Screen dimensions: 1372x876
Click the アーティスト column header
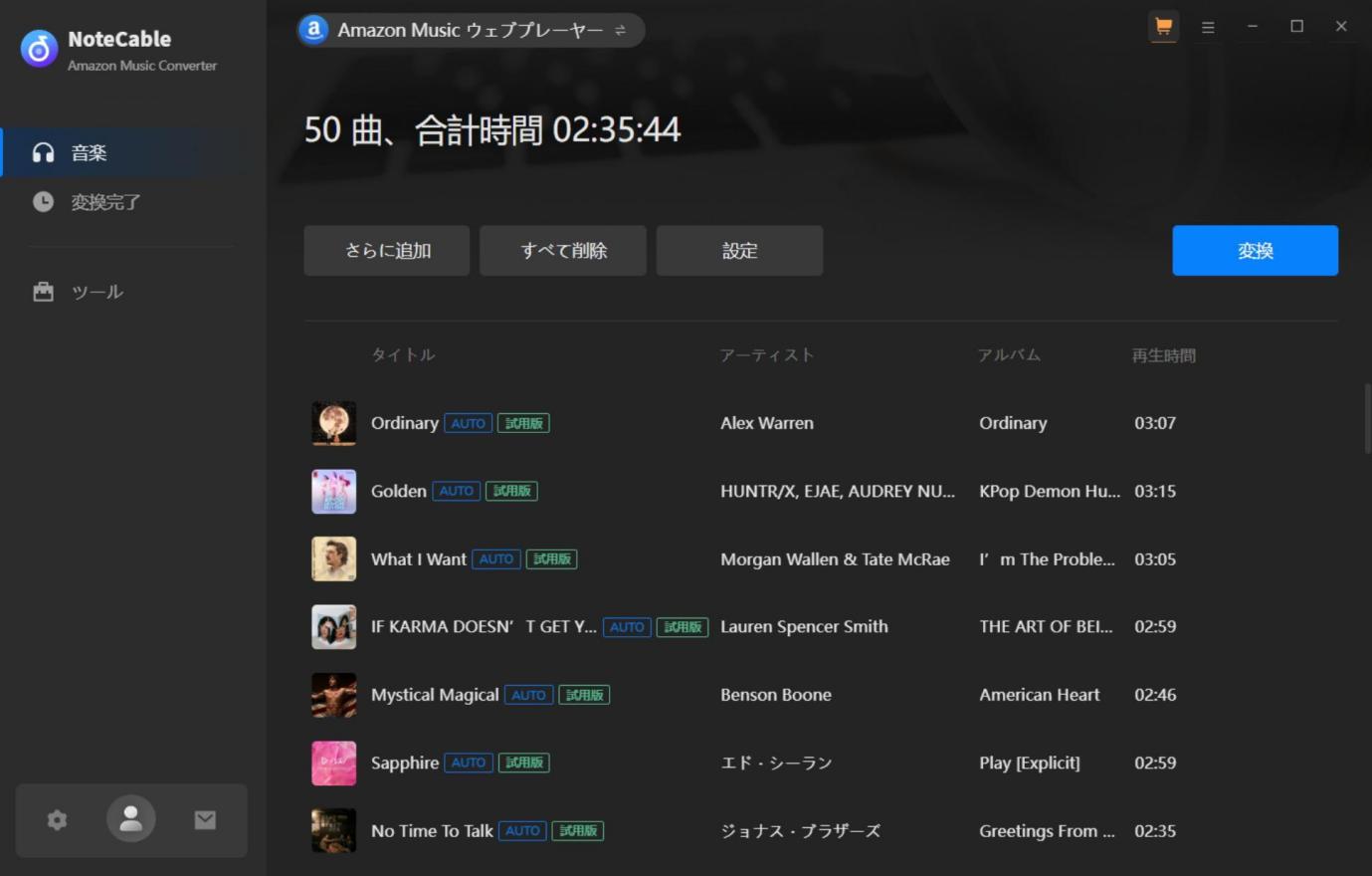coord(767,355)
